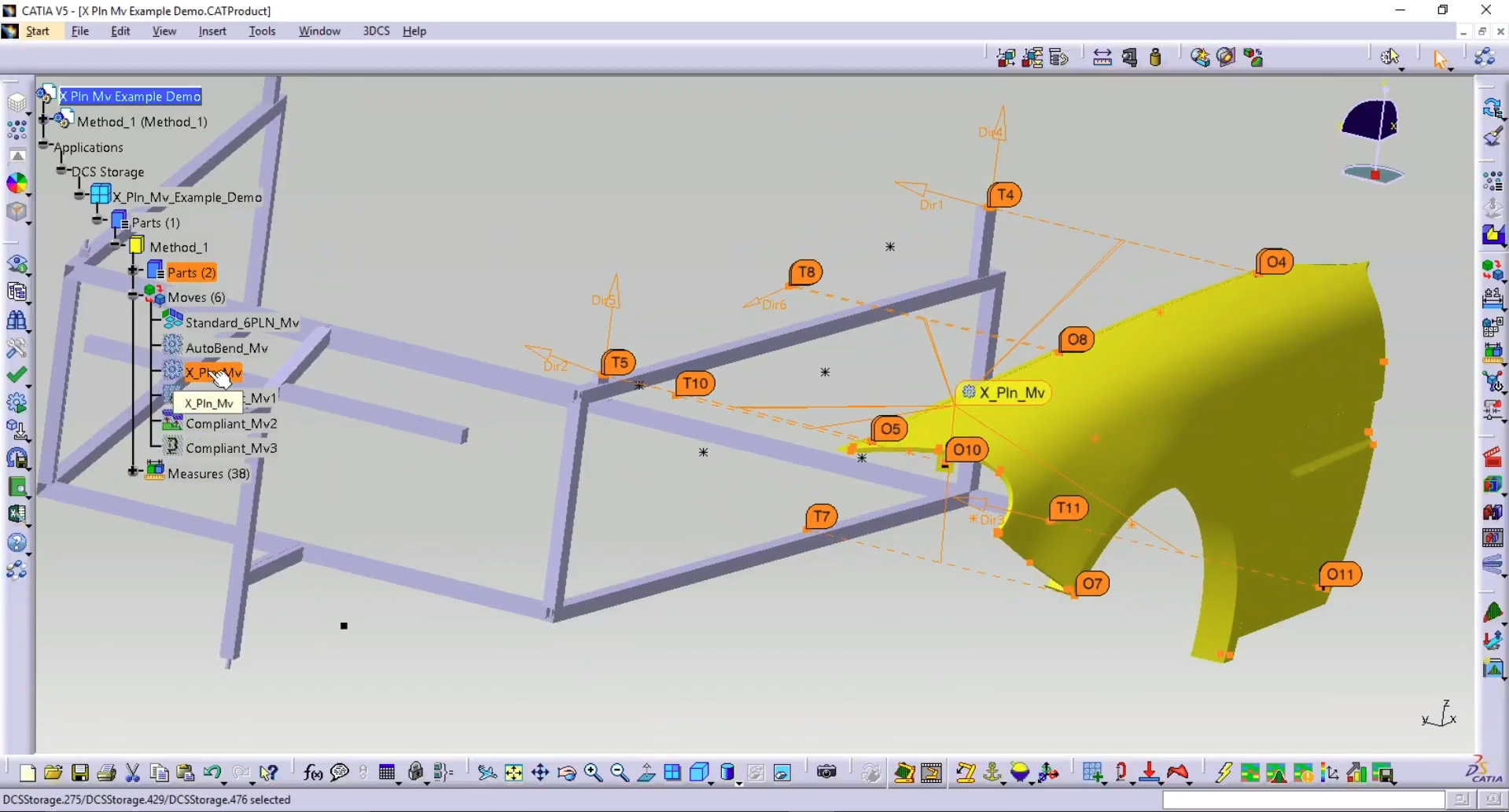
Task: Click the green checkmark icon on left toolbar
Action: pos(17,375)
